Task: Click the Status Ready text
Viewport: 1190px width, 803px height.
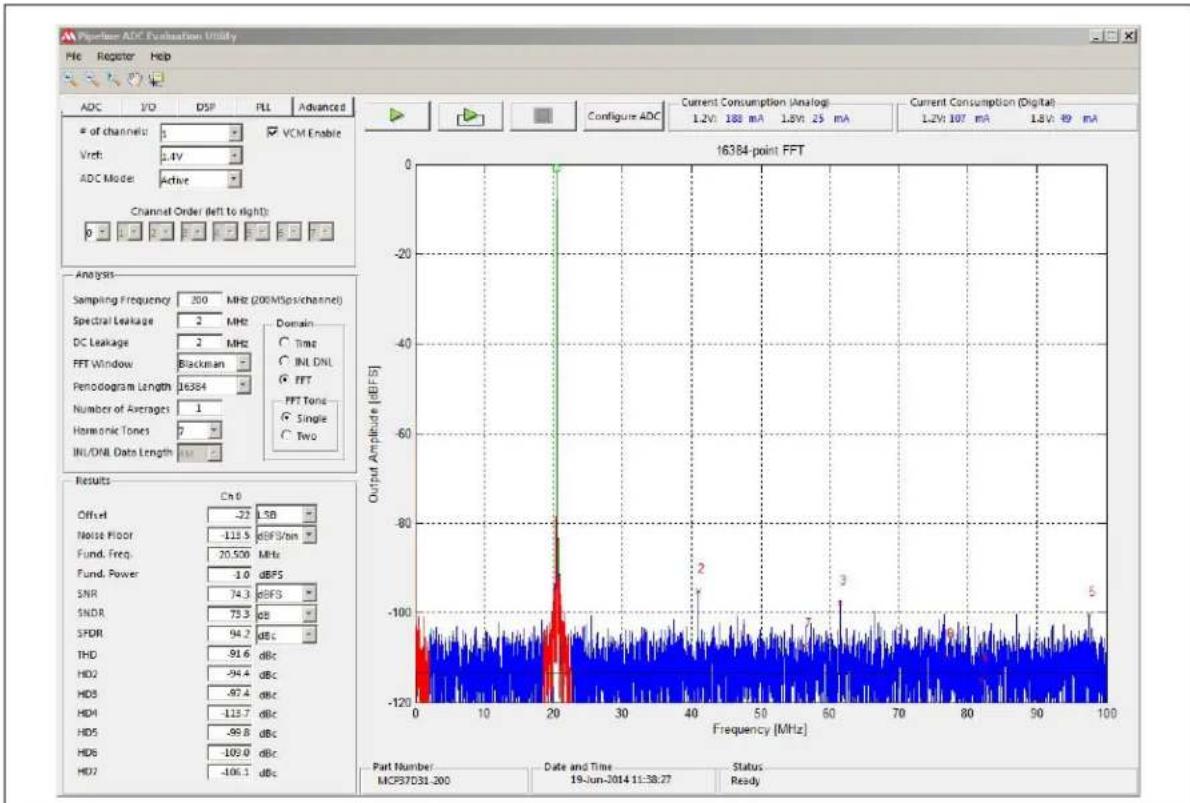Action: [x=745, y=780]
